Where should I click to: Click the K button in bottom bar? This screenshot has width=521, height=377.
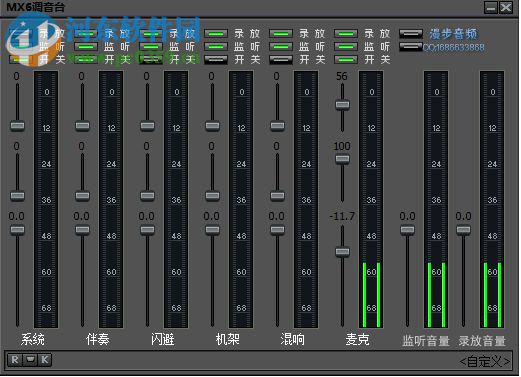pyautogui.click(x=45, y=360)
